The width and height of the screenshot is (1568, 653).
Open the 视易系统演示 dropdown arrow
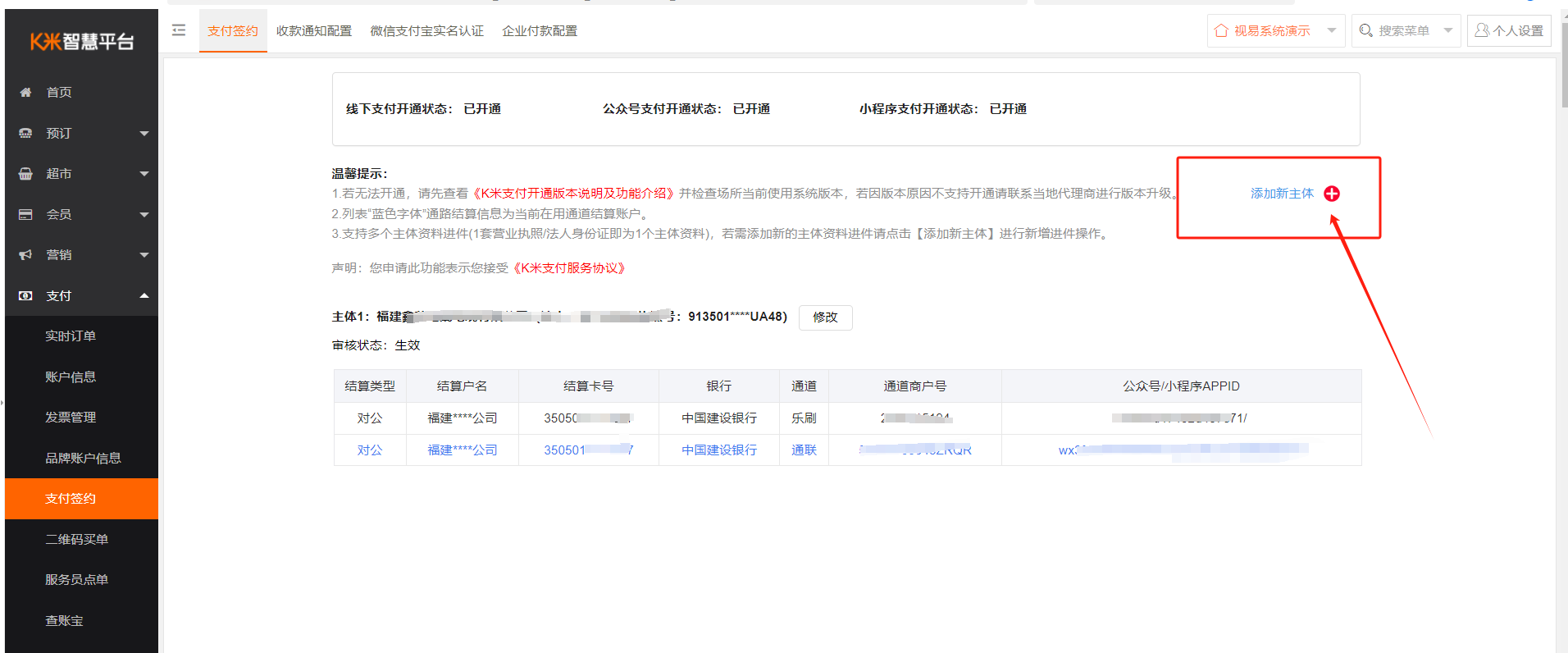click(1332, 30)
